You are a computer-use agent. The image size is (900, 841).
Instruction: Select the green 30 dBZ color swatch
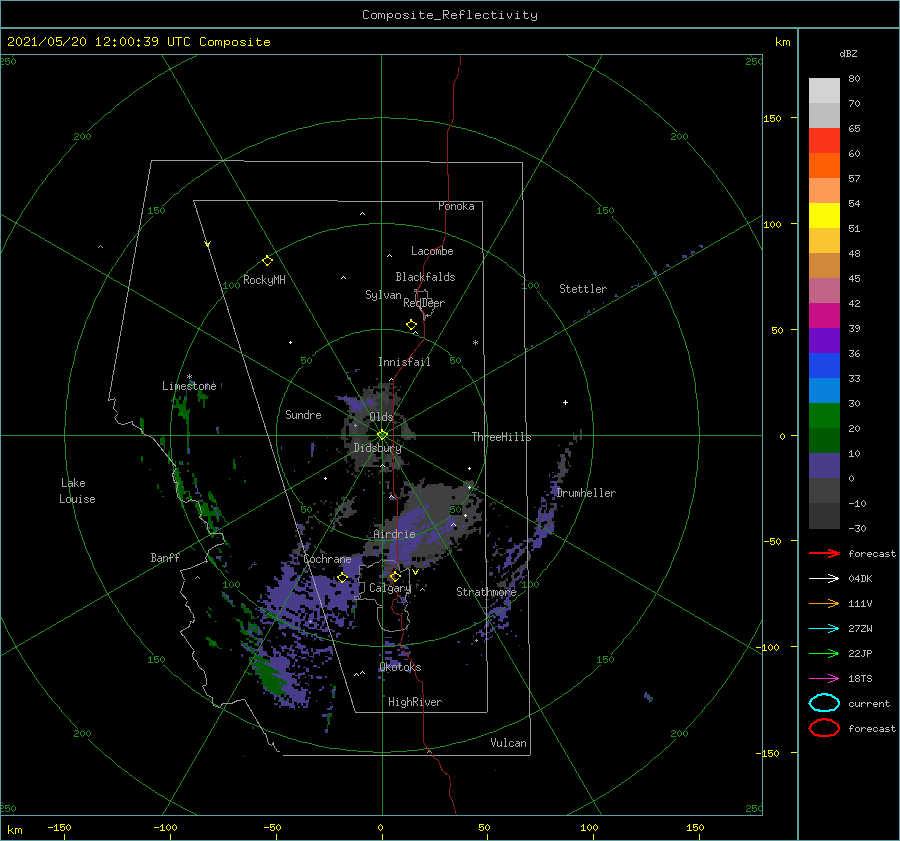click(824, 416)
